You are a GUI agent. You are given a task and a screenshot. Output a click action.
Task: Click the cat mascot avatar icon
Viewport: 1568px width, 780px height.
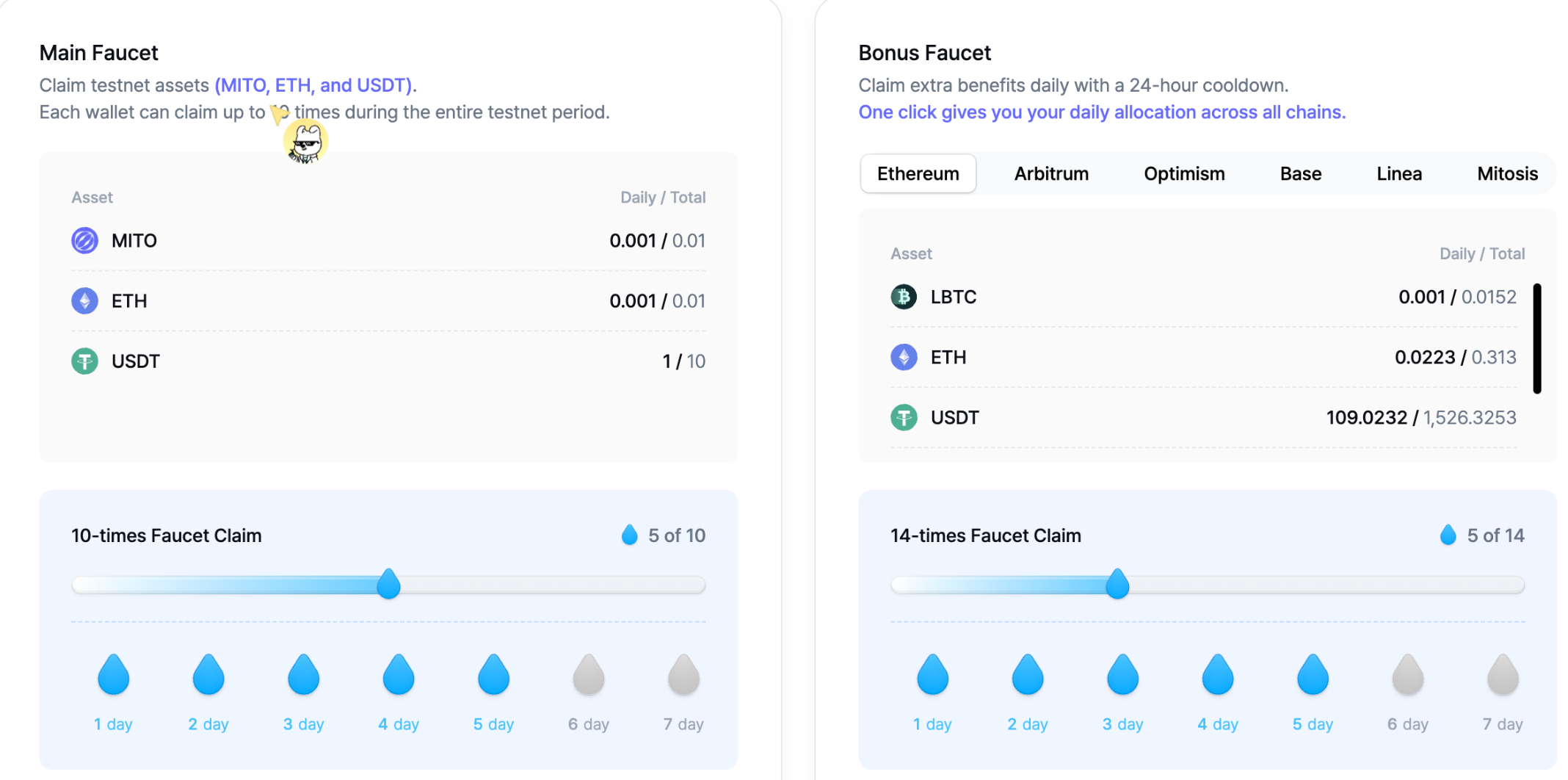(305, 142)
